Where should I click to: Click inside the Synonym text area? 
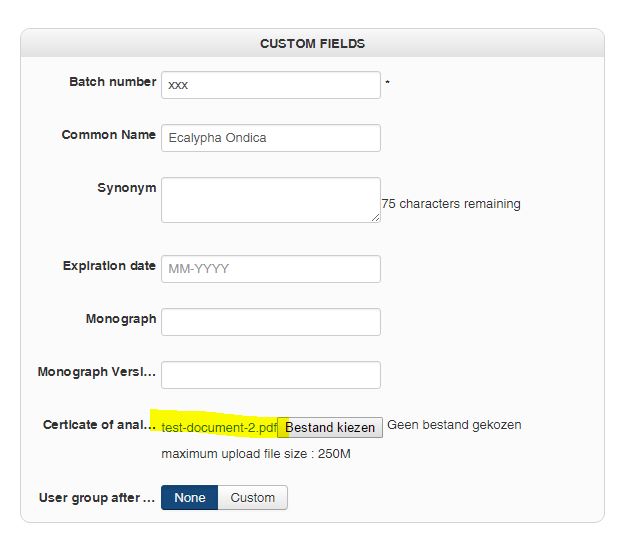click(268, 200)
